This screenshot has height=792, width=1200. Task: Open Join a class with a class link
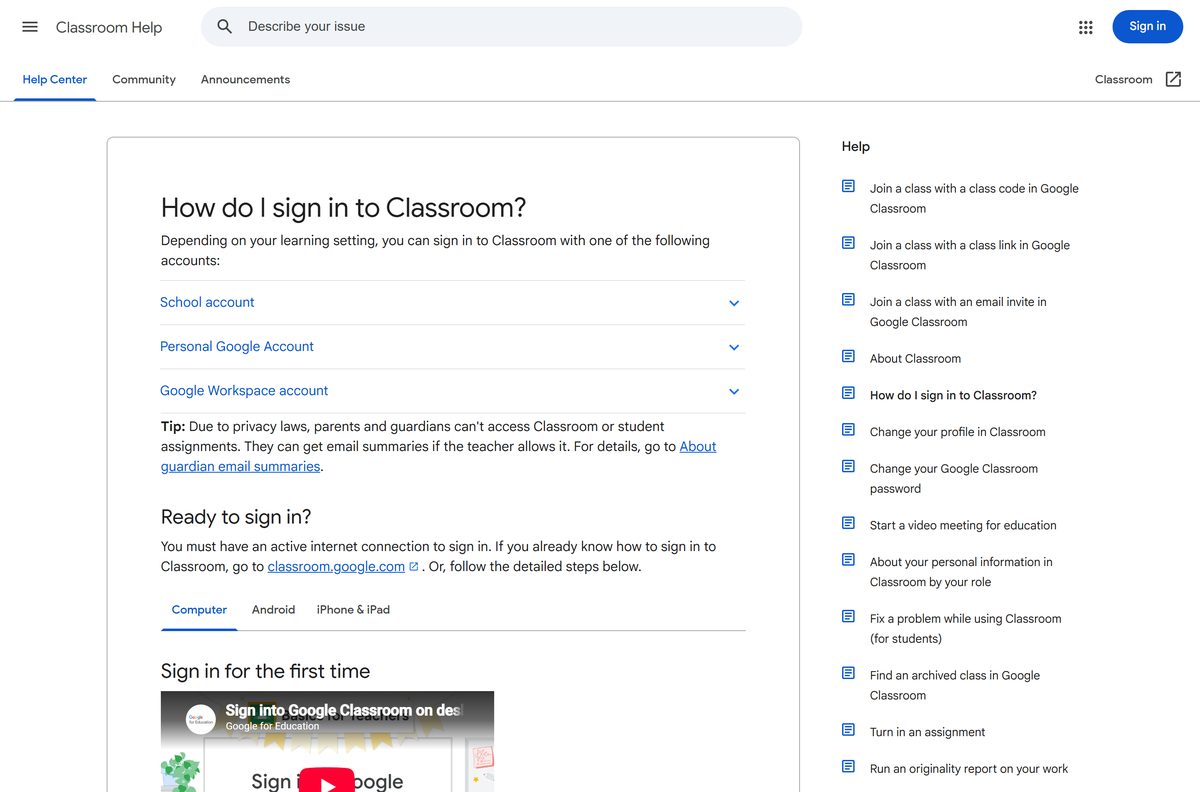click(x=970, y=255)
